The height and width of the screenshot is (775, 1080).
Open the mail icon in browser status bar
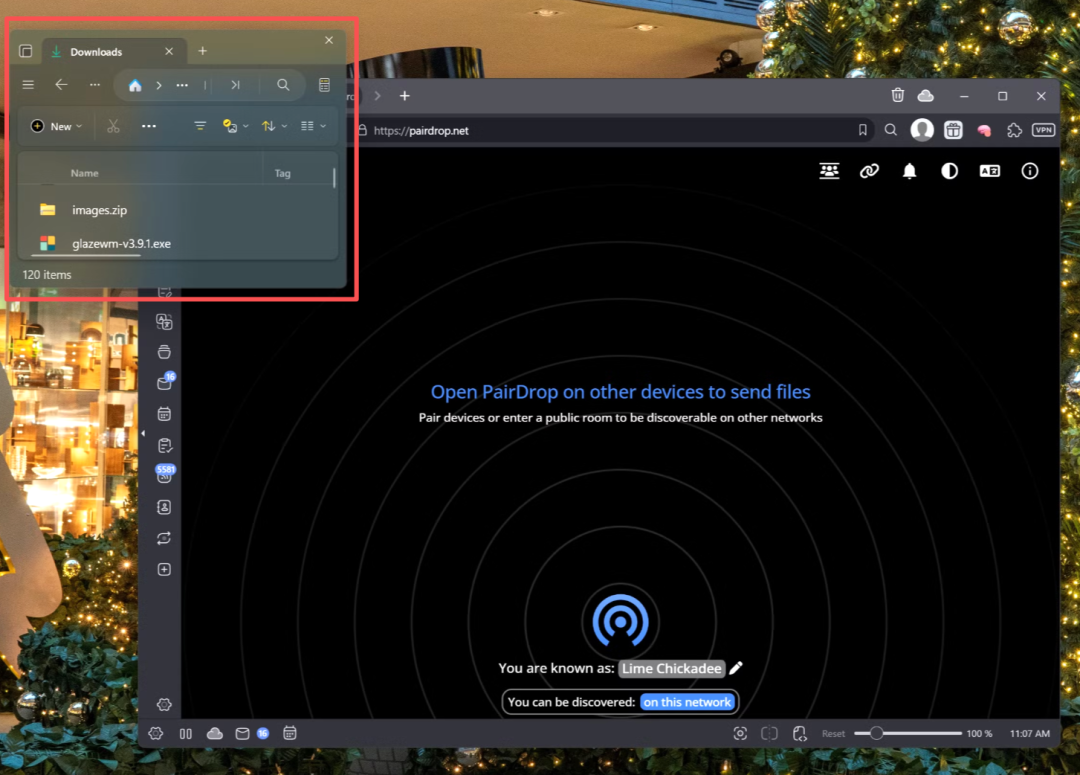pyautogui.click(x=242, y=734)
